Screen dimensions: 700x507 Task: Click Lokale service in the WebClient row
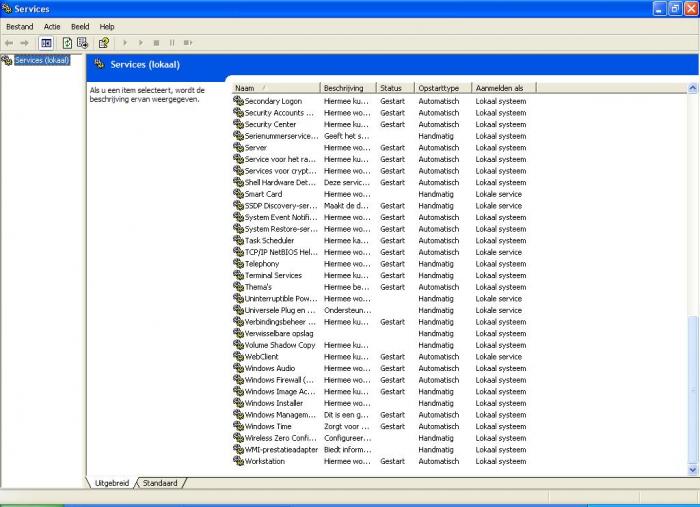coord(499,356)
